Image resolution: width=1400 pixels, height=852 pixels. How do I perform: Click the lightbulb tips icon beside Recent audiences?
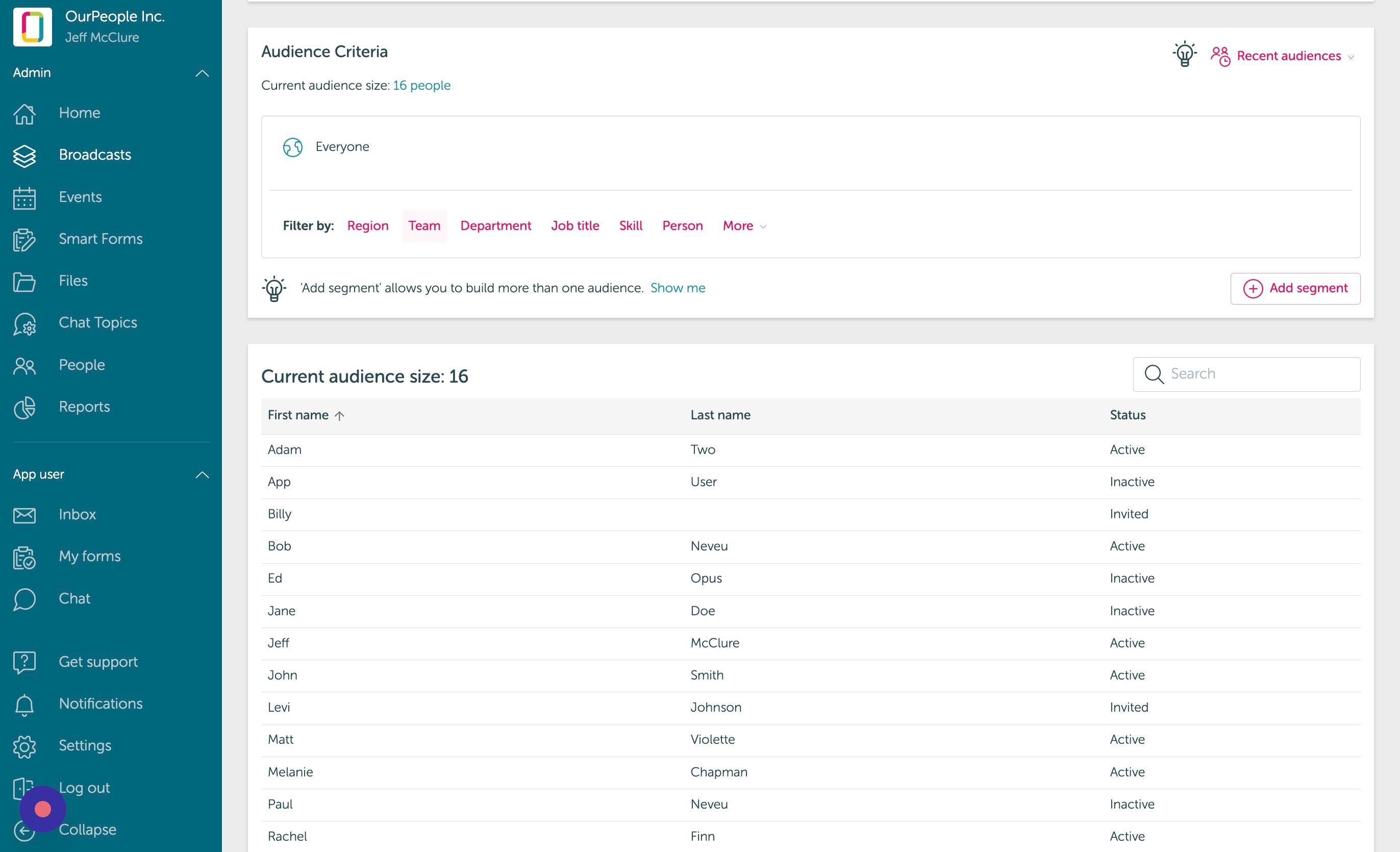click(1184, 55)
